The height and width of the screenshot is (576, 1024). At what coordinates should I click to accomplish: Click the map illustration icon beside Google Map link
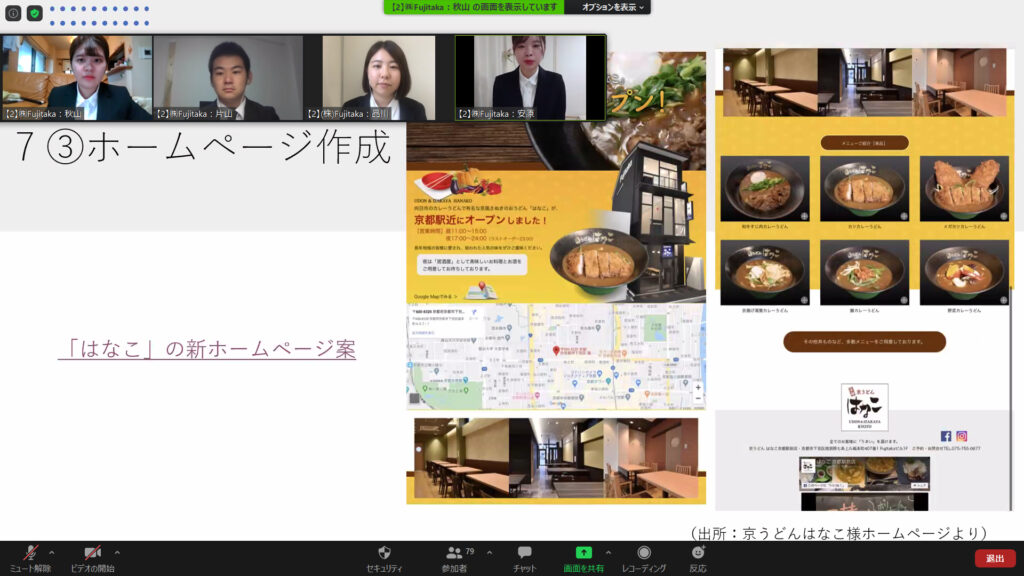(x=481, y=291)
